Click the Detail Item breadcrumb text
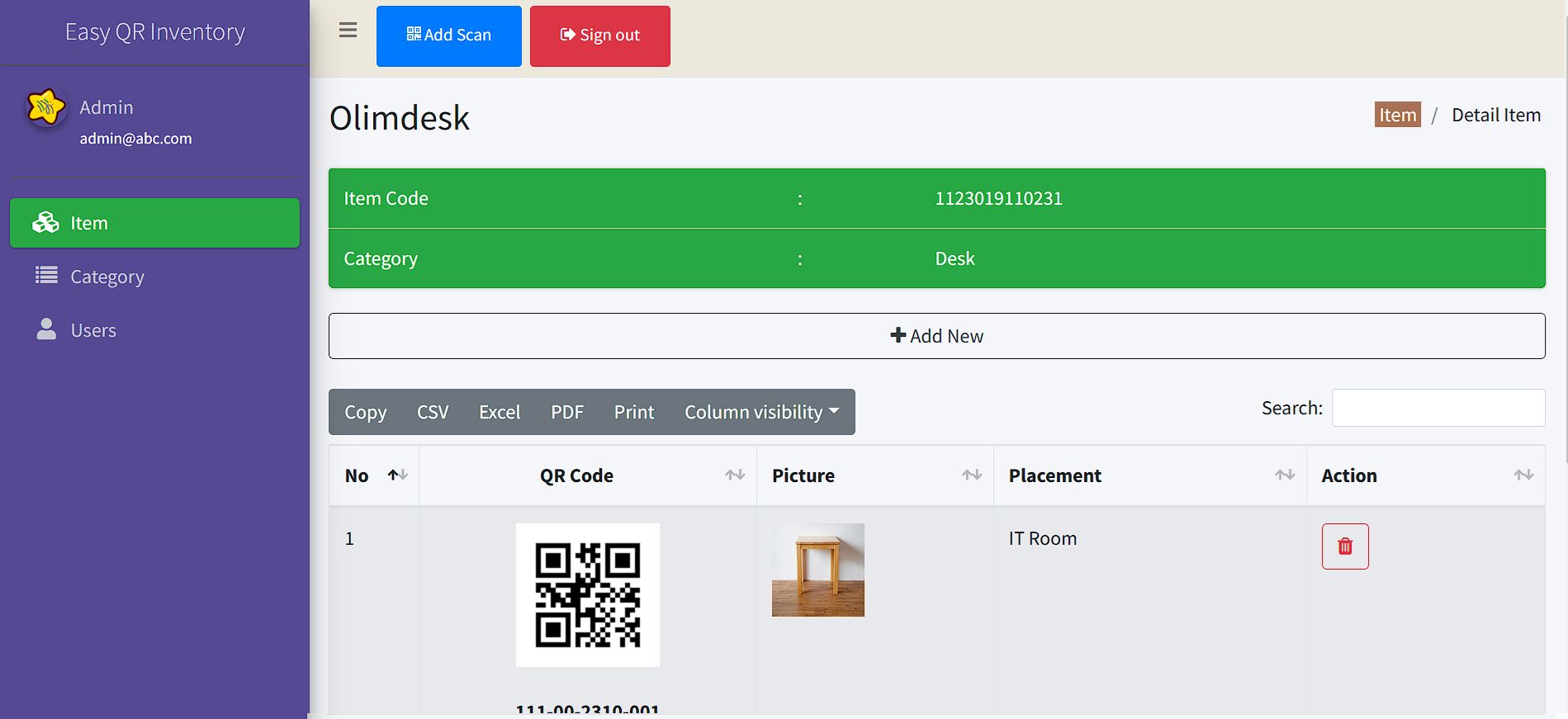 [x=1496, y=115]
